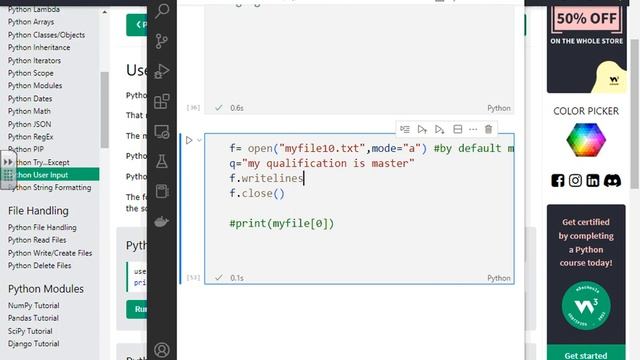Open Python Iterators link
The height and width of the screenshot is (360, 640).
click(34, 60)
